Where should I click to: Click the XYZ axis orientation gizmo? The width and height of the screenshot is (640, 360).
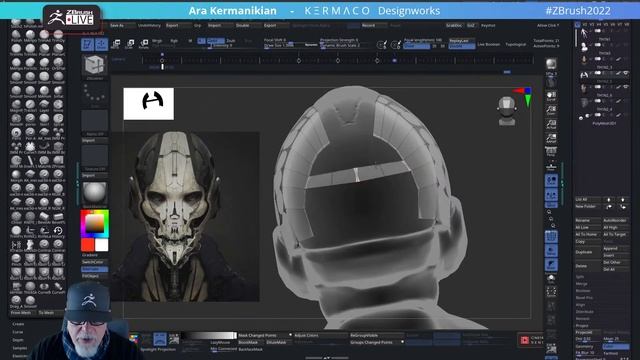coord(524,97)
